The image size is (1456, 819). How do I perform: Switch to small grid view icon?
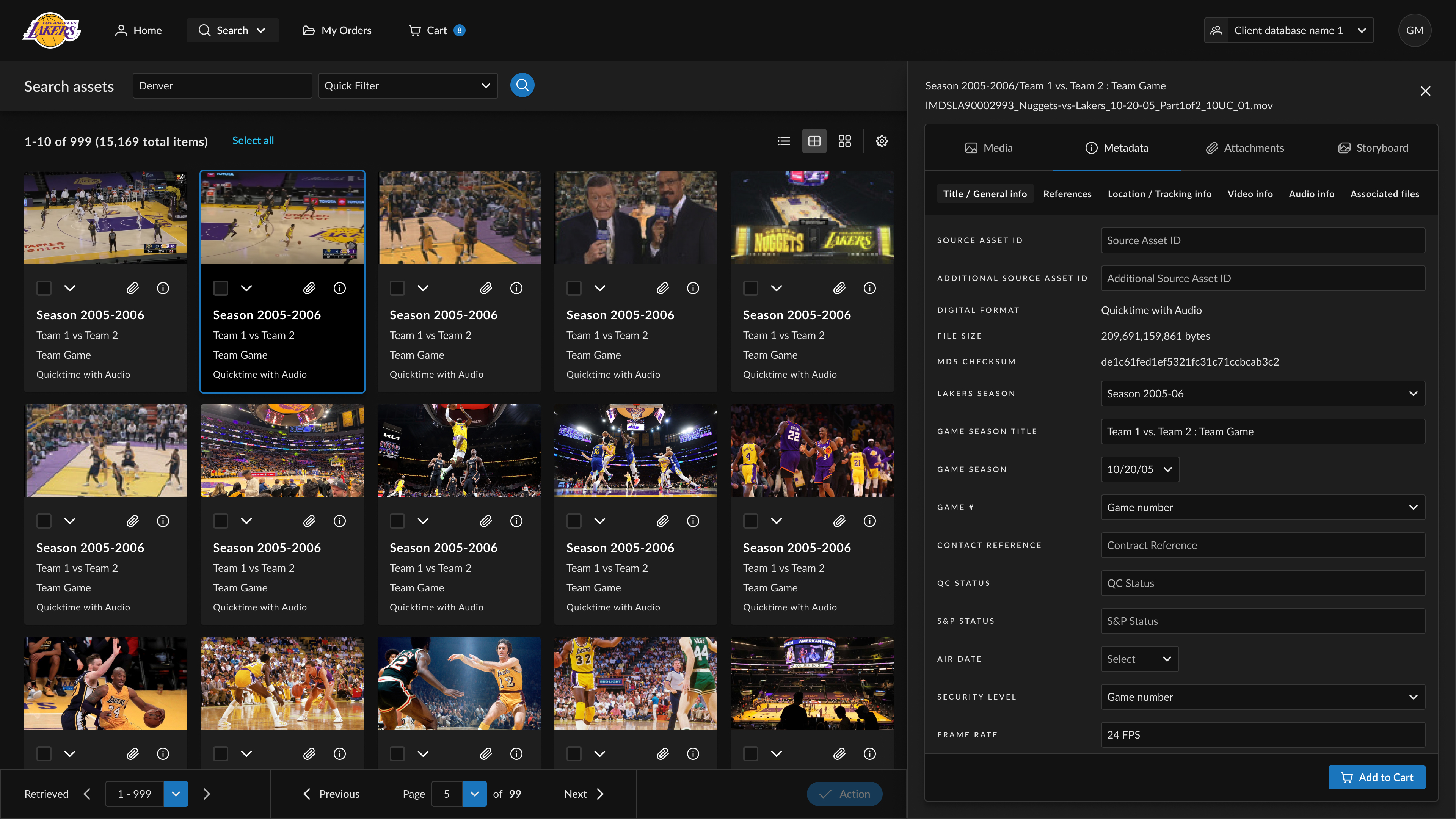pos(844,141)
